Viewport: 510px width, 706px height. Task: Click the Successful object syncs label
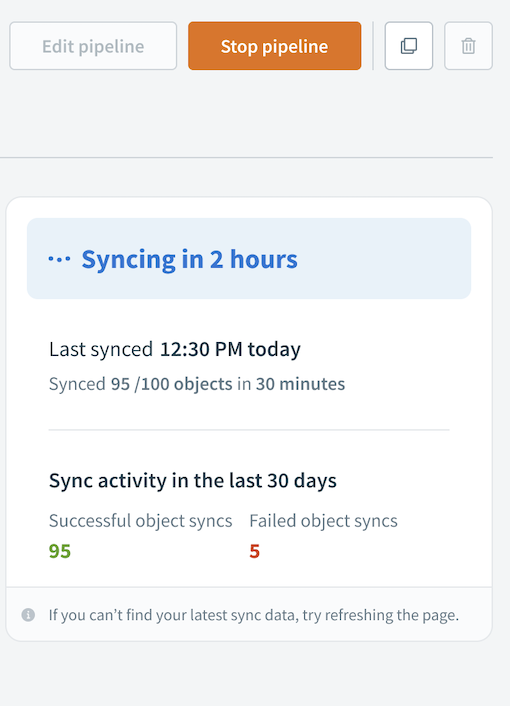pos(140,521)
